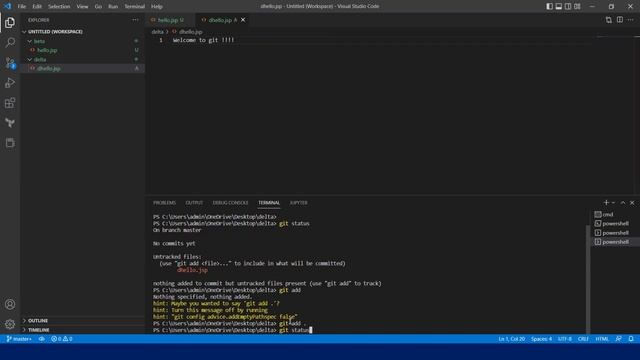Open the sprout-shaped activity bar icon
Image resolution: width=640 pixels, height=360 pixels.
point(10,122)
